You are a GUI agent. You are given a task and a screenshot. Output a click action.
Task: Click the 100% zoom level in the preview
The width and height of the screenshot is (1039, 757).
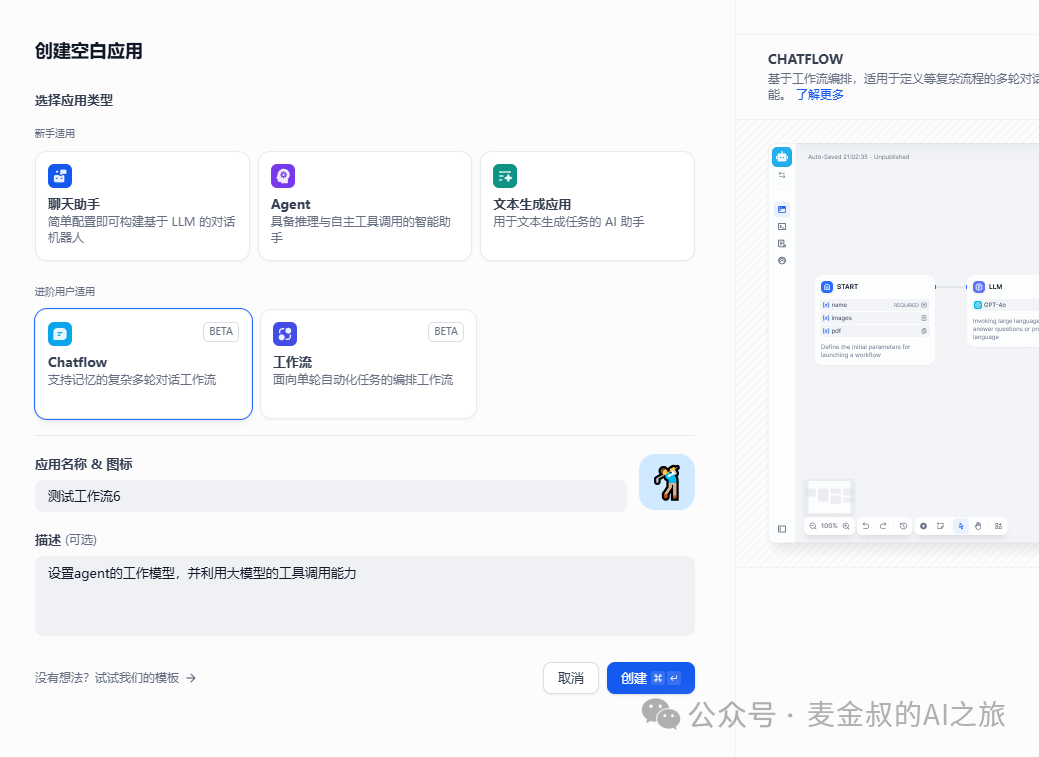pyautogui.click(x=829, y=526)
